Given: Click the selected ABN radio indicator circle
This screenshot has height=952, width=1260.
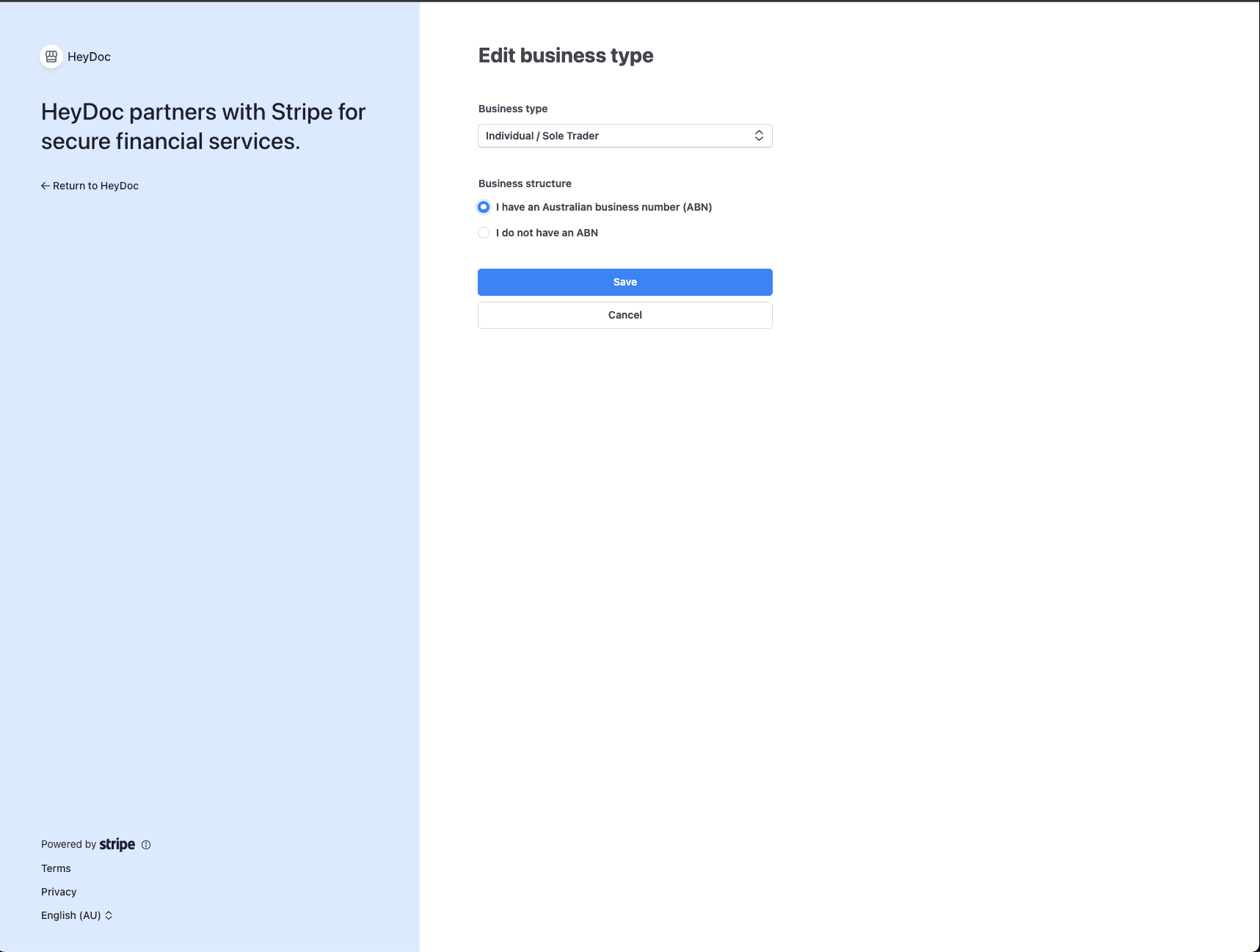Looking at the screenshot, I should pyautogui.click(x=484, y=207).
